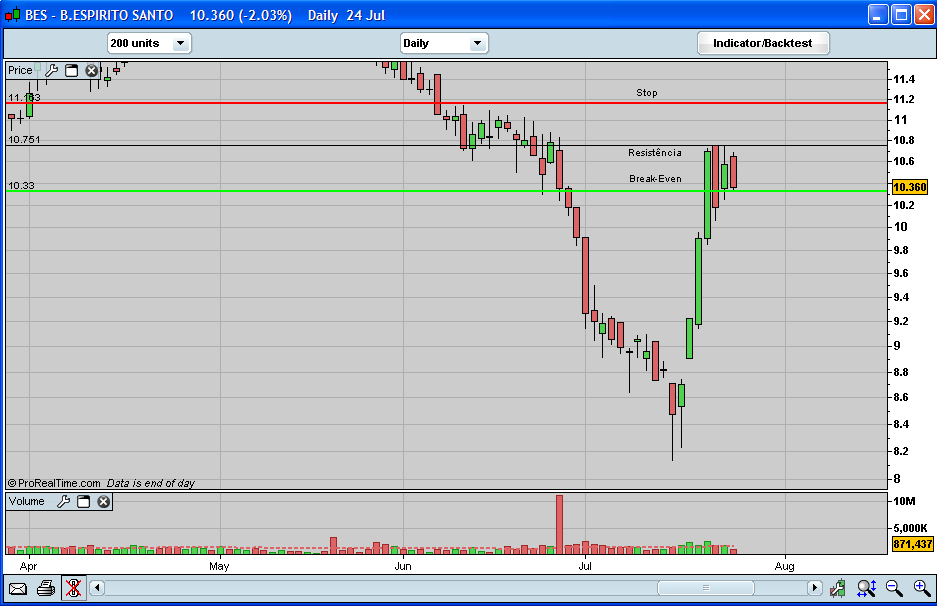Maximize the Volume panel window icon

click(x=84, y=501)
